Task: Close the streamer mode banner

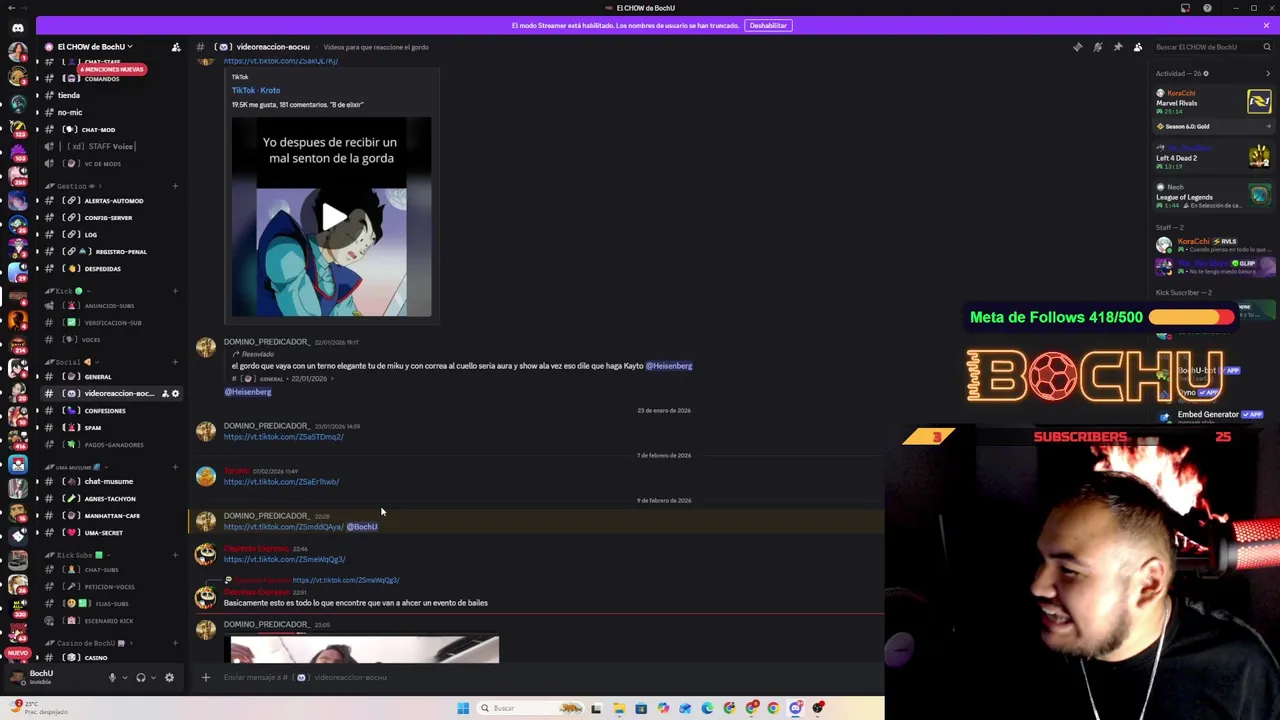Action: click(1267, 25)
